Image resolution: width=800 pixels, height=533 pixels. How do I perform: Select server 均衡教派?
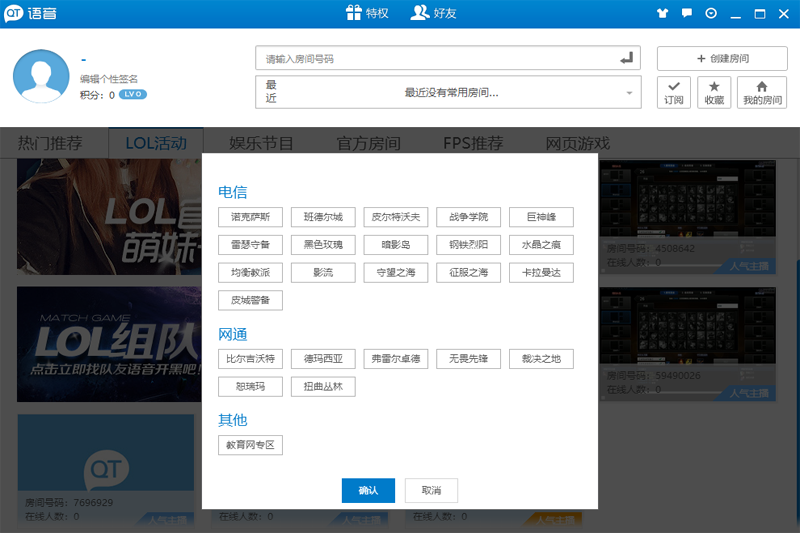click(250, 272)
